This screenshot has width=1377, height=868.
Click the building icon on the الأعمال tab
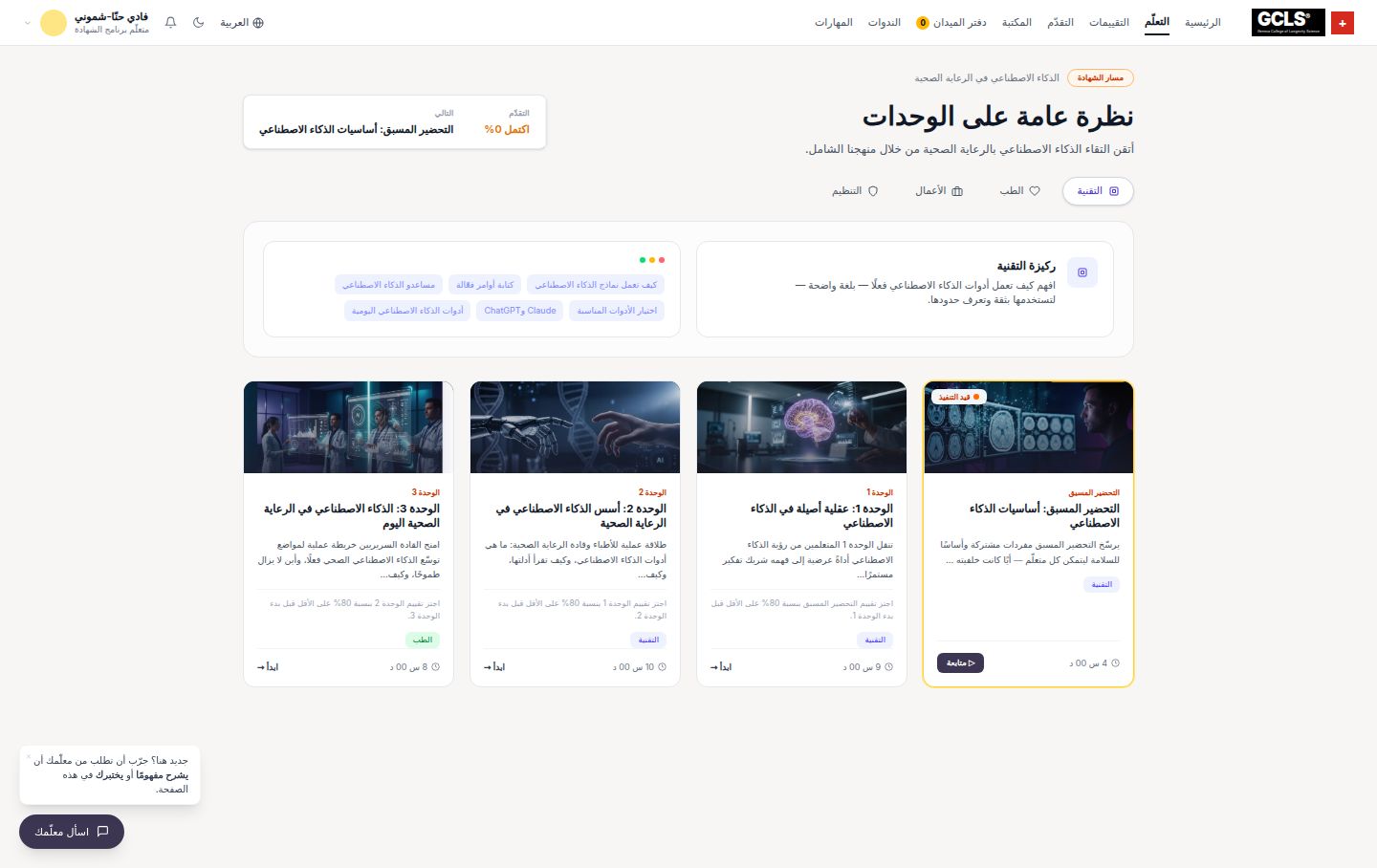pos(957,191)
